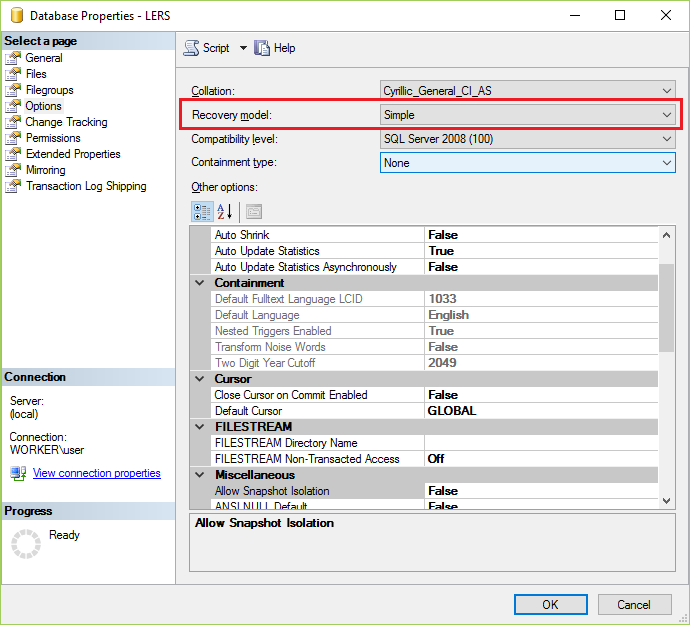690x625 pixels.
Task: Select the Allow Snapshot Isolation row
Action: coord(434,491)
